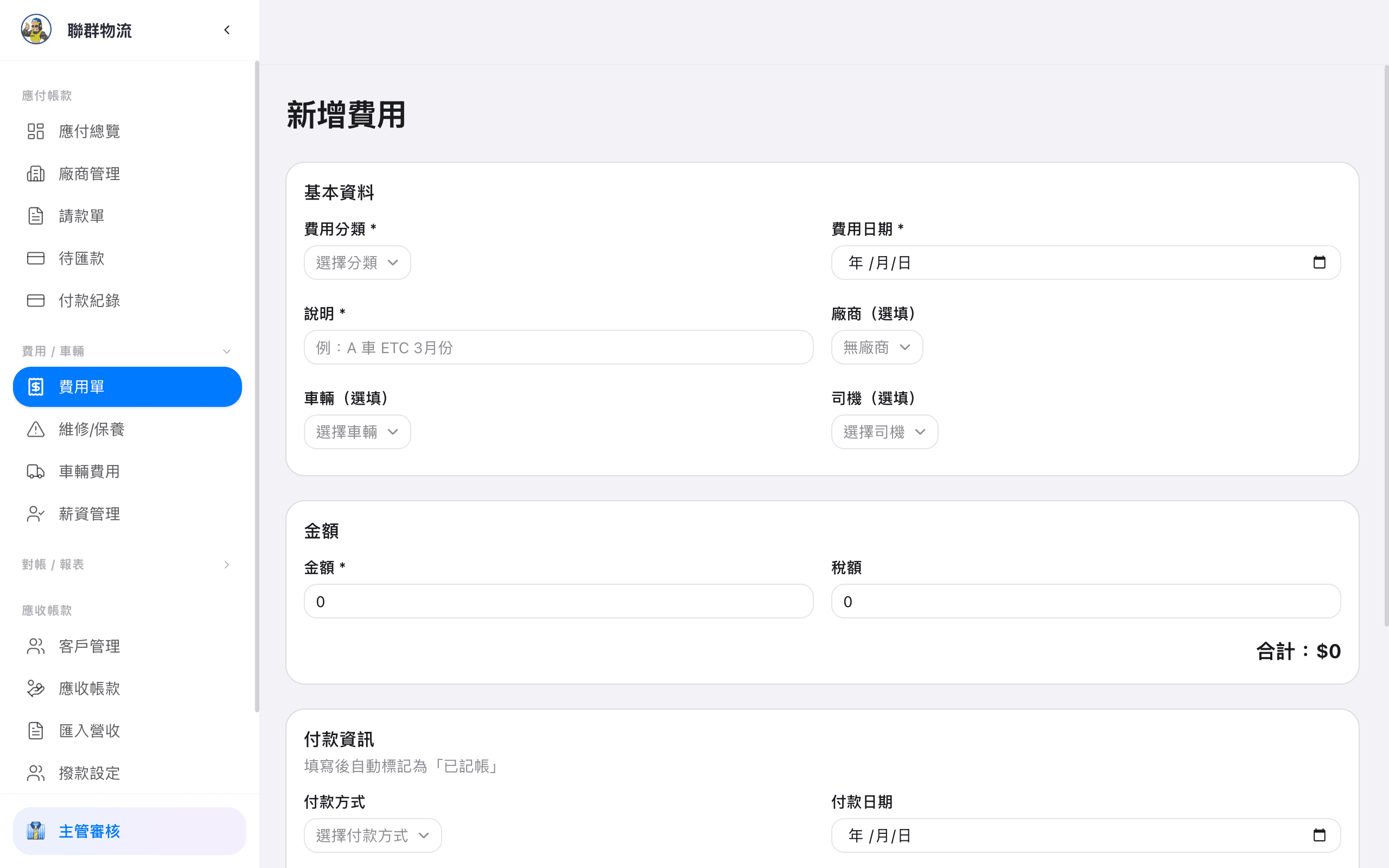
Task: Go to 薪資管理 menu item
Action: coord(90,514)
